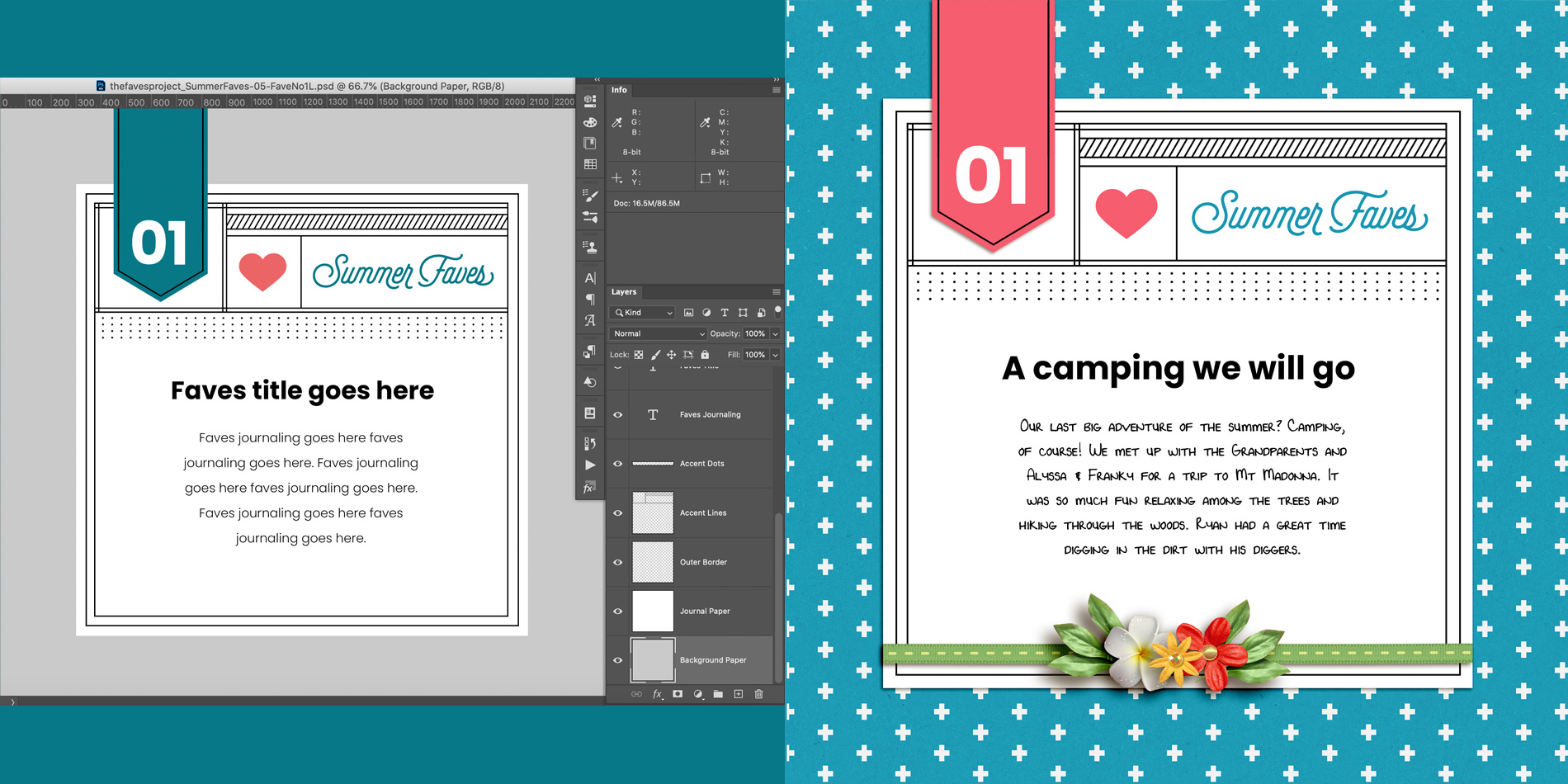Click the CMYK eyedropper in Info panel
The height and width of the screenshot is (784, 1568).
coord(706,122)
